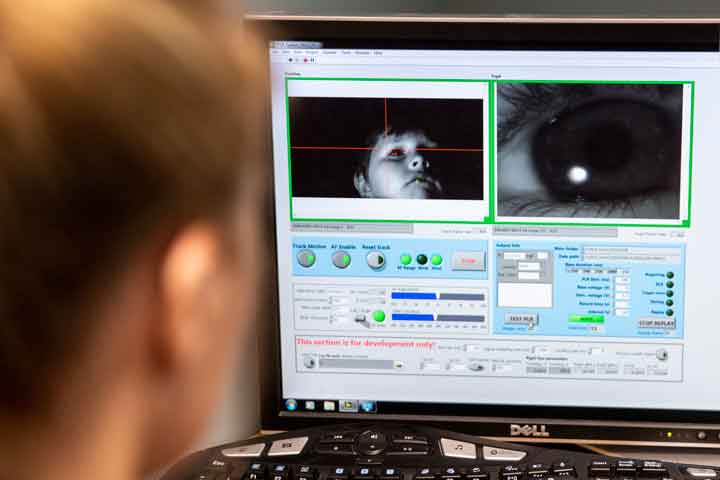Click the green indicator button near the Save button
Screen dimensions: 720x480
[x=587, y=319]
